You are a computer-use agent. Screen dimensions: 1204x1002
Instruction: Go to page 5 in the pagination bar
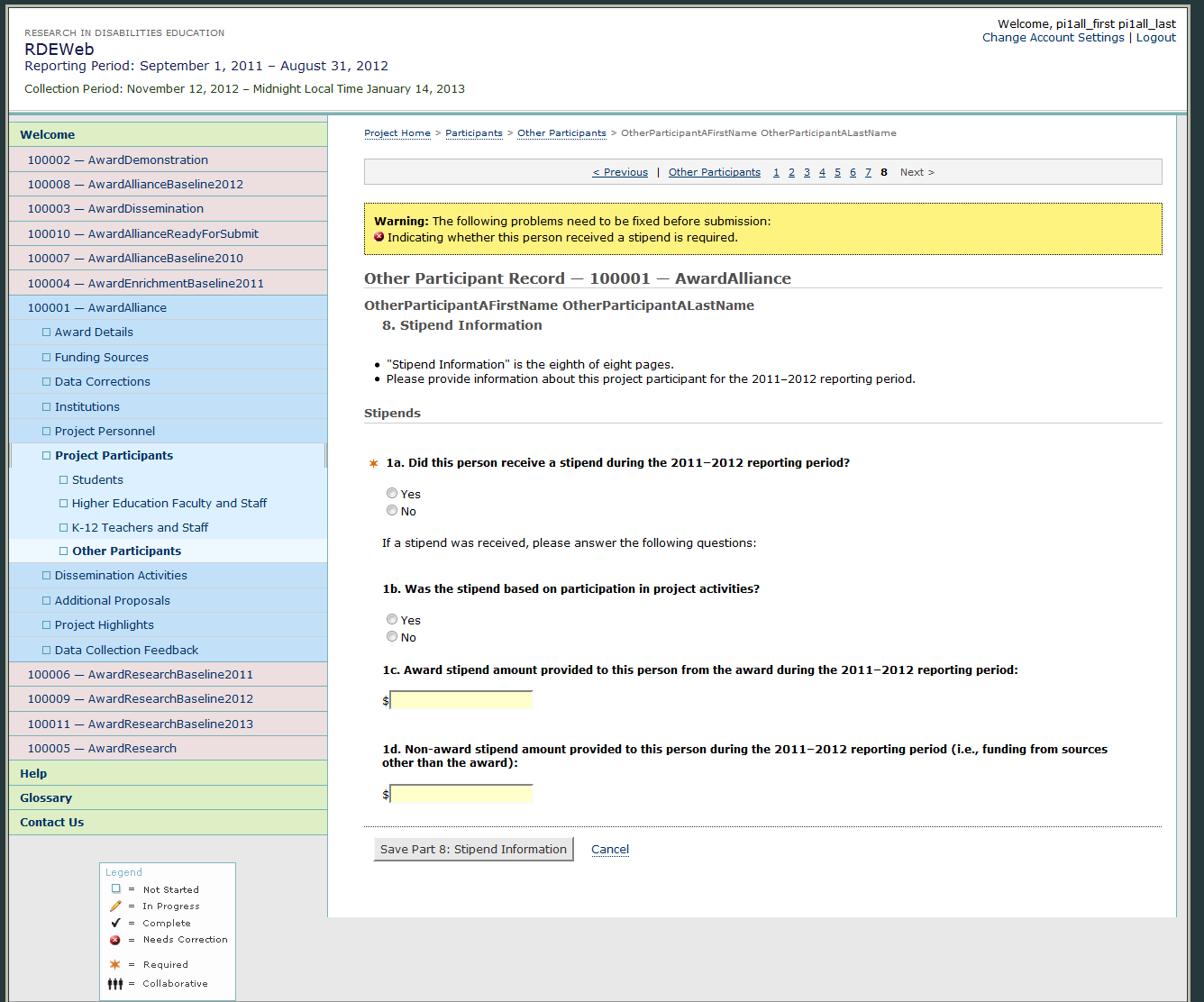[x=837, y=173]
